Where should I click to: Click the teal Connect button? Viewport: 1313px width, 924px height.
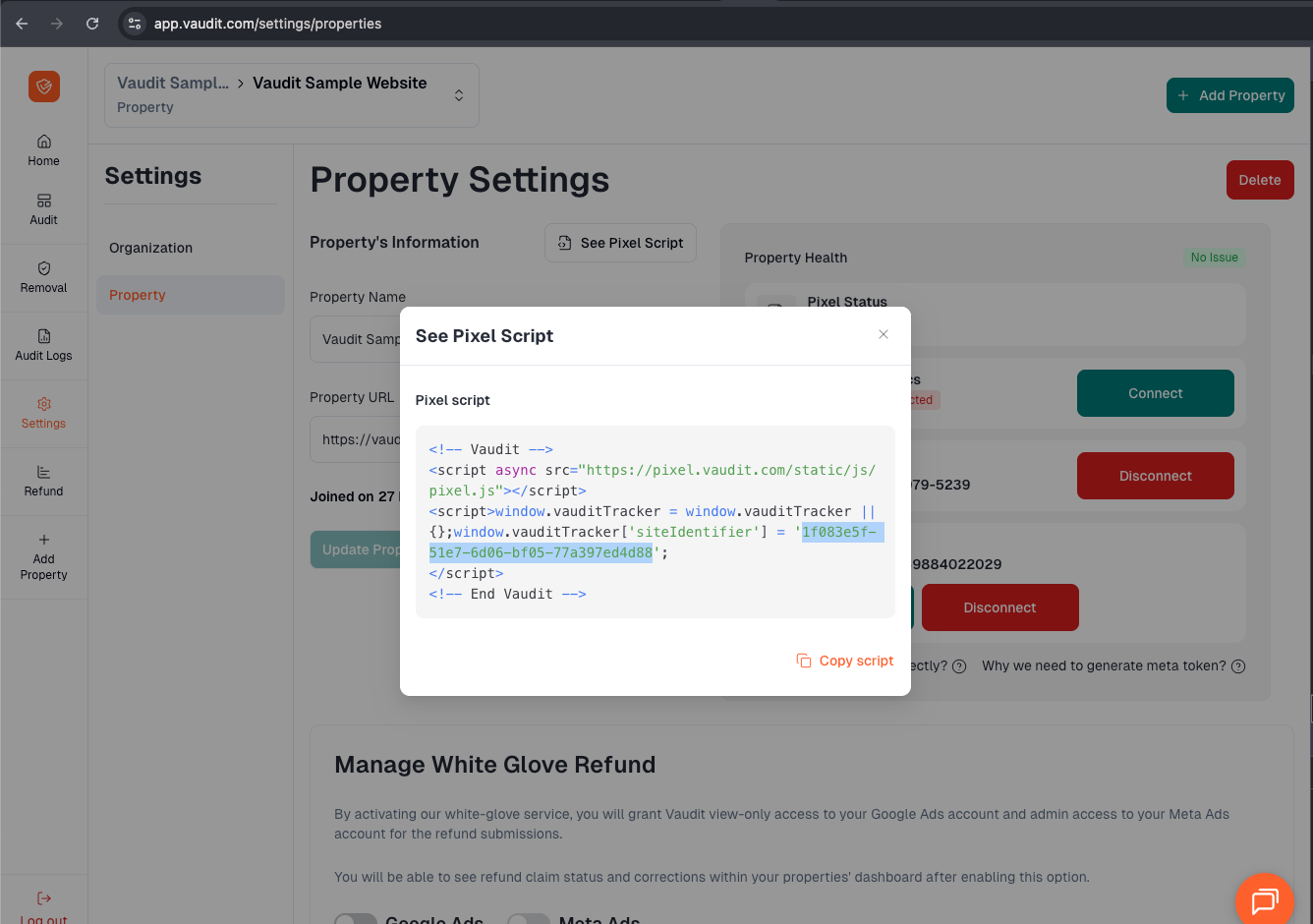(1155, 393)
